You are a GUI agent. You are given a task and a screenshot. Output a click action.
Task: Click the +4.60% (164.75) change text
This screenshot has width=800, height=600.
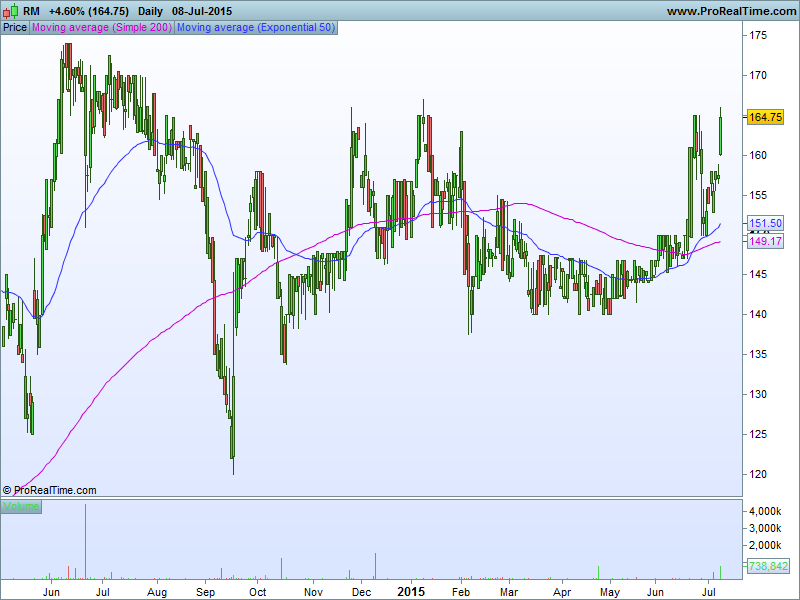(89, 11)
